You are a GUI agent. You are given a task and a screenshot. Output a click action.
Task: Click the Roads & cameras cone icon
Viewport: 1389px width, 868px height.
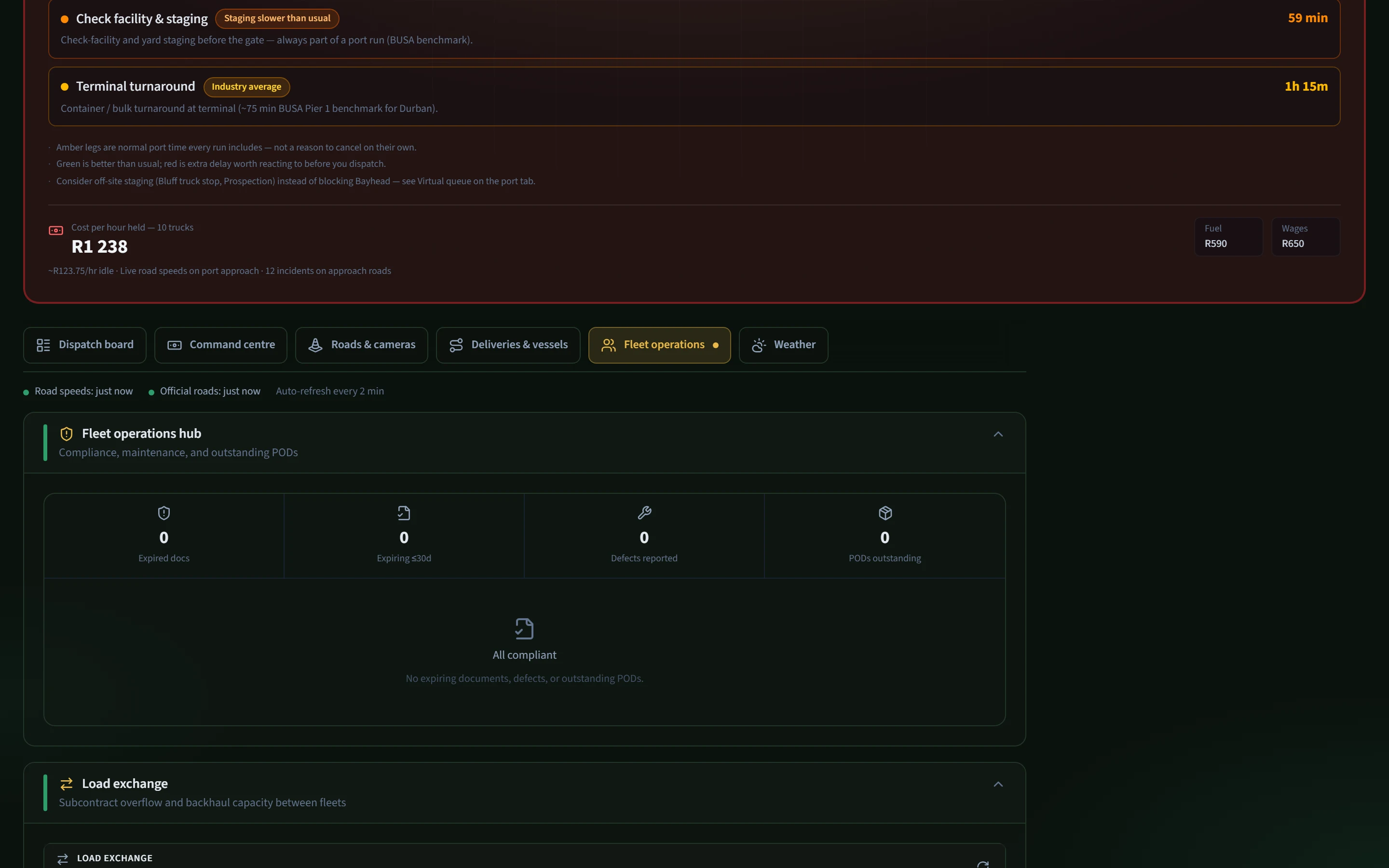(x=315, y=345)
